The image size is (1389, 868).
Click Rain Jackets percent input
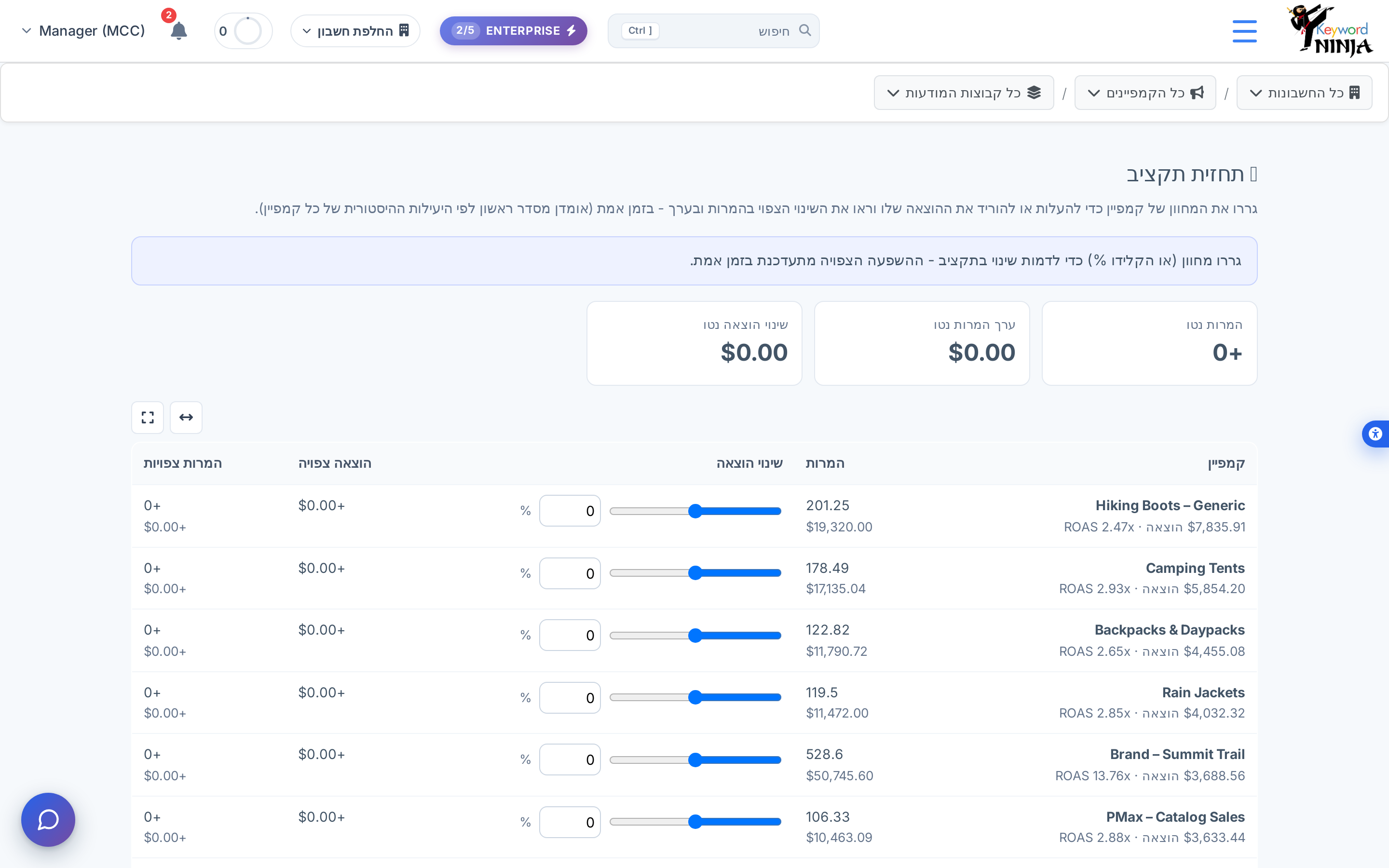pyautogui.click(x=570, y=698)
